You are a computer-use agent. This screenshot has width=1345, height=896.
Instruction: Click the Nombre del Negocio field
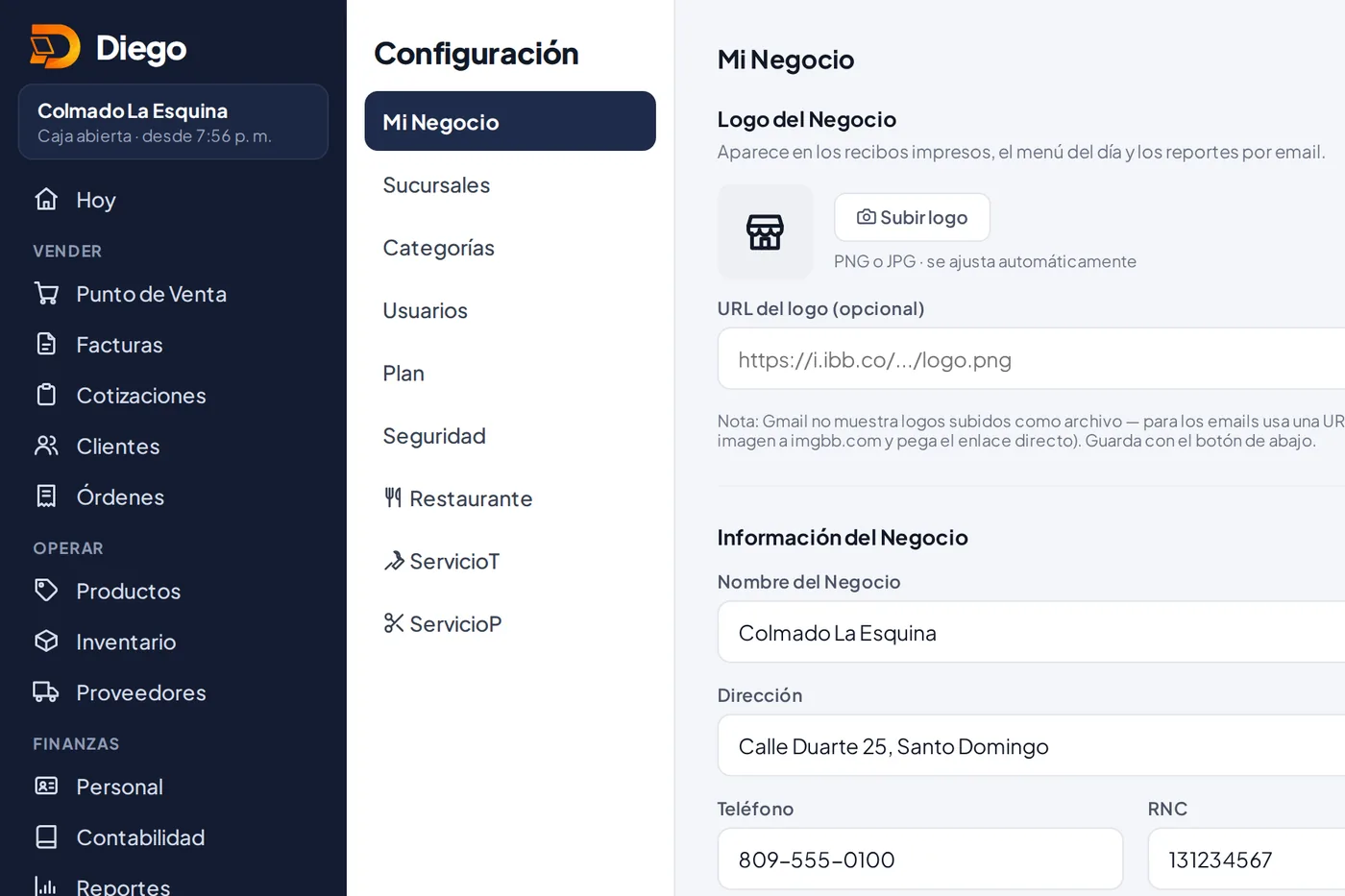point(1031,632)
